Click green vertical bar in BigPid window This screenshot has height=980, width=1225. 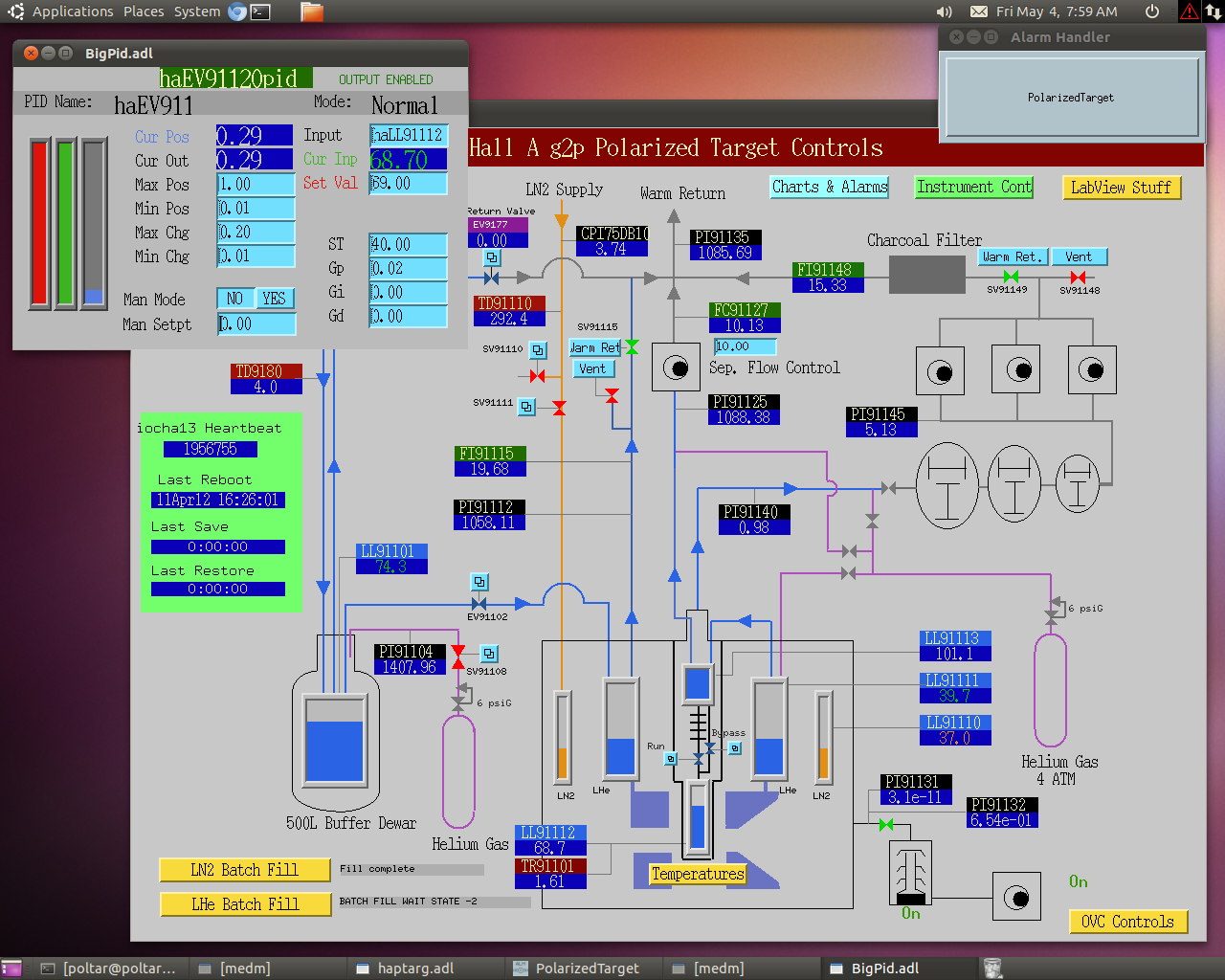[x=65, y=223]
